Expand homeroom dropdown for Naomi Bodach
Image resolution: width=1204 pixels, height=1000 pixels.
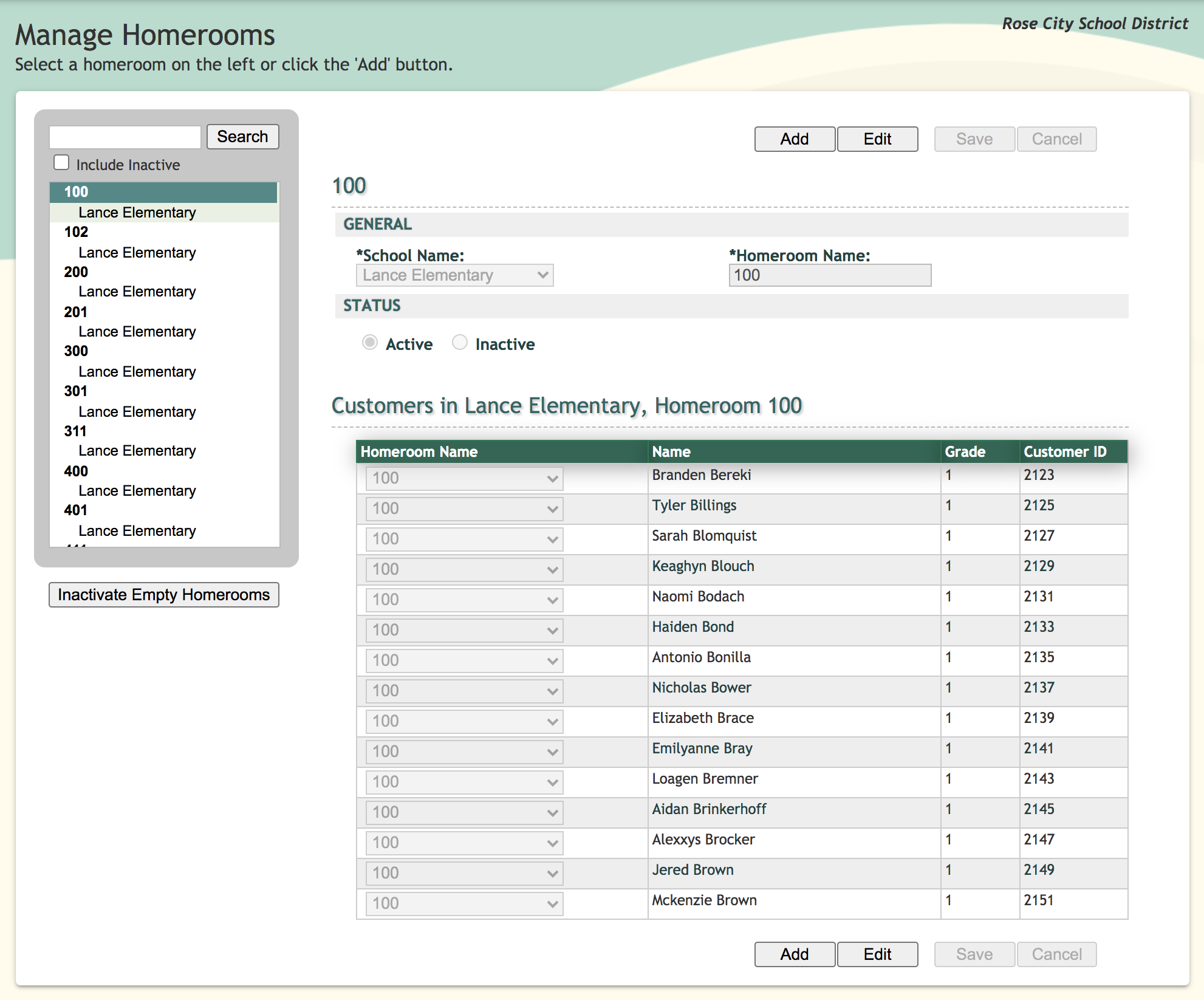tap(464, 600)
